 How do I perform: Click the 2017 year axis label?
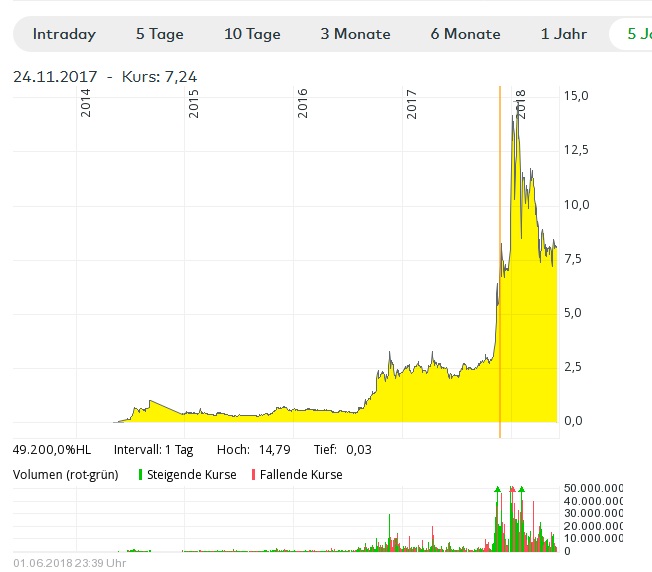point(411,104)
